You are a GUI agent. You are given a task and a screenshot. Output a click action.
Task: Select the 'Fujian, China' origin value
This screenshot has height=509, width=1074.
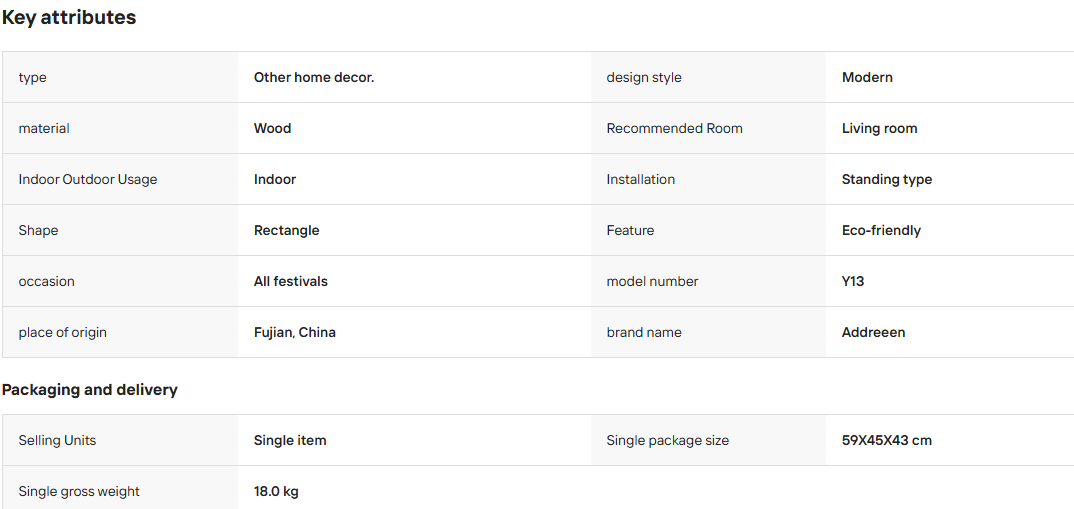[x=295, y=332]
